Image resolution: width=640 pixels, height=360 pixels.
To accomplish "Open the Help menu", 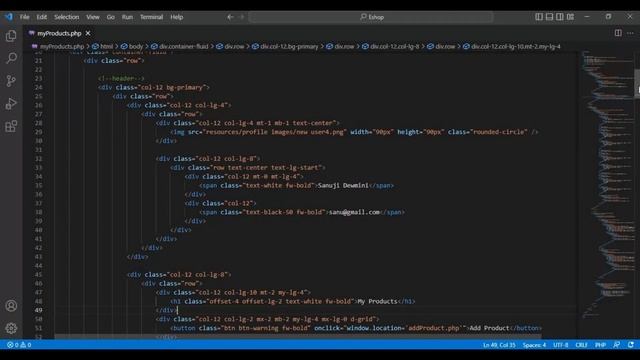I will click(x=177, y=17).
